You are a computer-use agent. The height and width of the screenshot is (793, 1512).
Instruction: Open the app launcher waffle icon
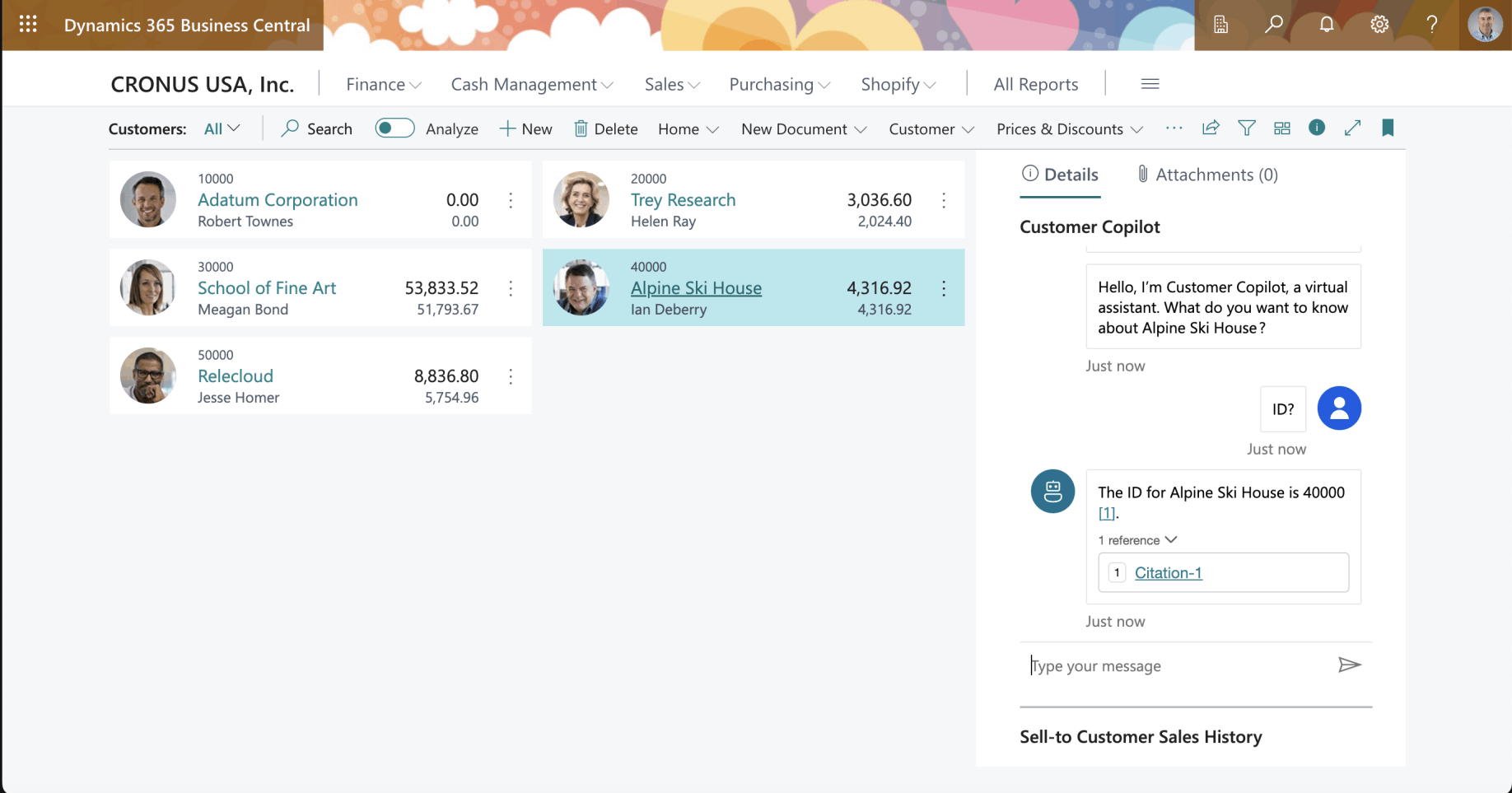28,25
